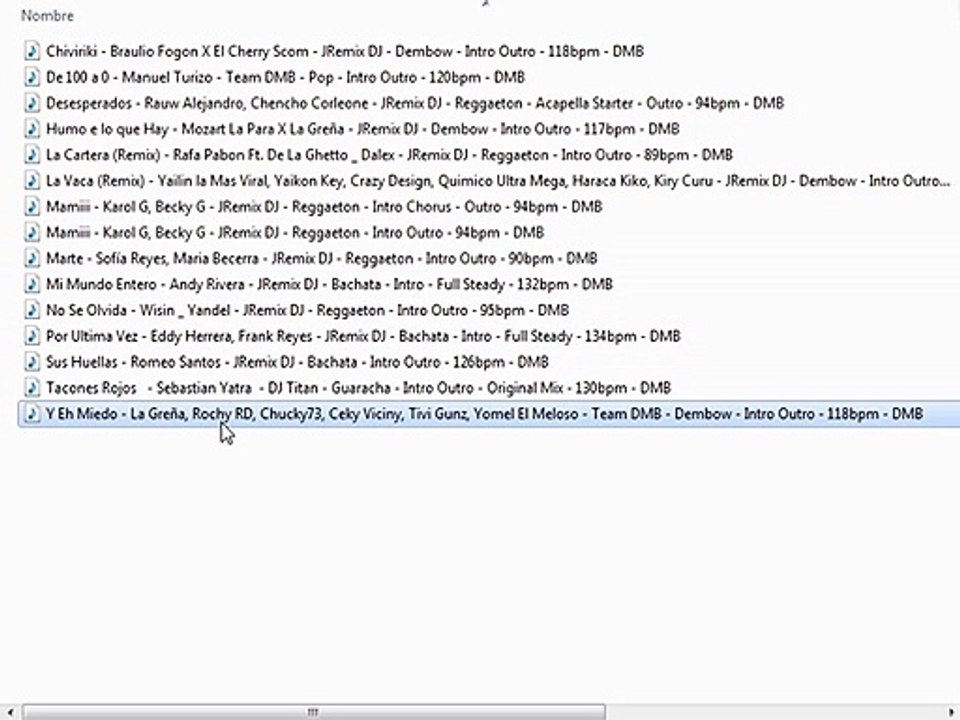Image resolution: width=960 pixels, height=720 pixels.
Task: Click the audio icon for No Se Olvida
Action: [x=32, y=310]
